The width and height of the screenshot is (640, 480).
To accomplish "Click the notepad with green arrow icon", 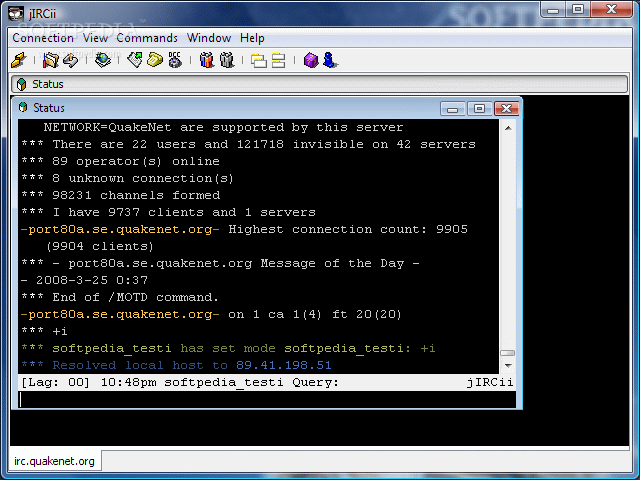I will pyautogui.click(x=135, y=60).
